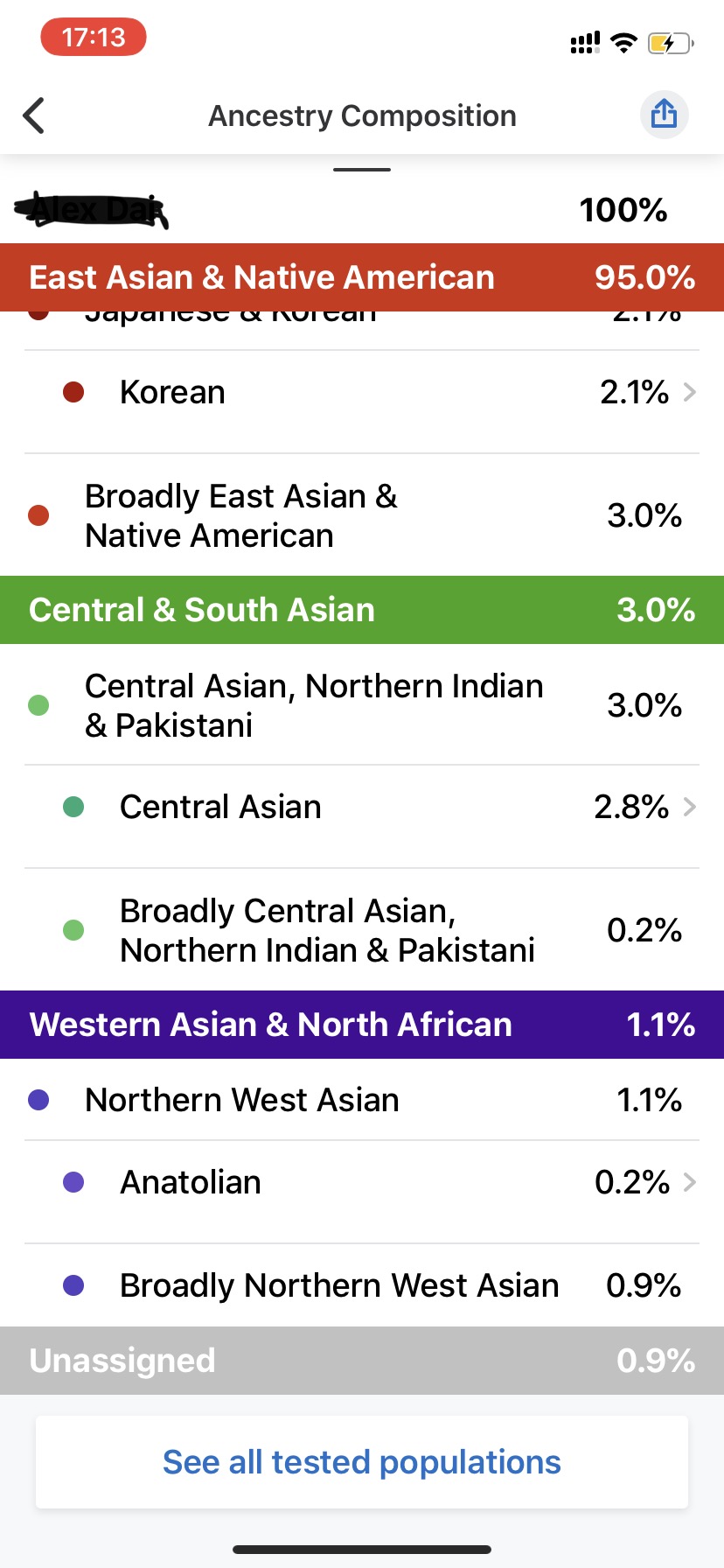The height and width of the screenshot is (1568, 724).
Task: Open the share icon in header
Action: click(664, 115)
